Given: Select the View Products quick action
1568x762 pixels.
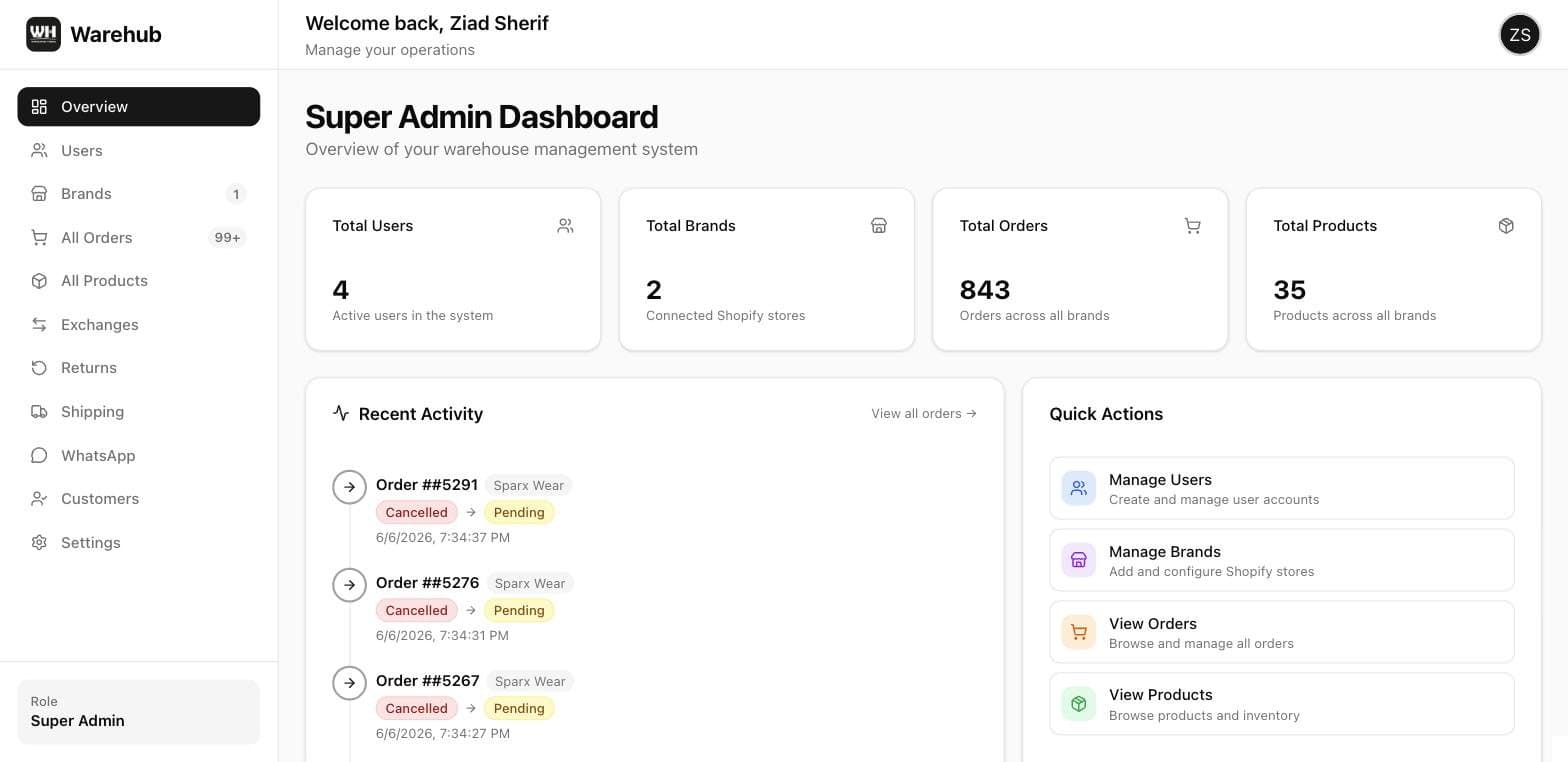Looking at the screenshot, I should (1282, 704).
